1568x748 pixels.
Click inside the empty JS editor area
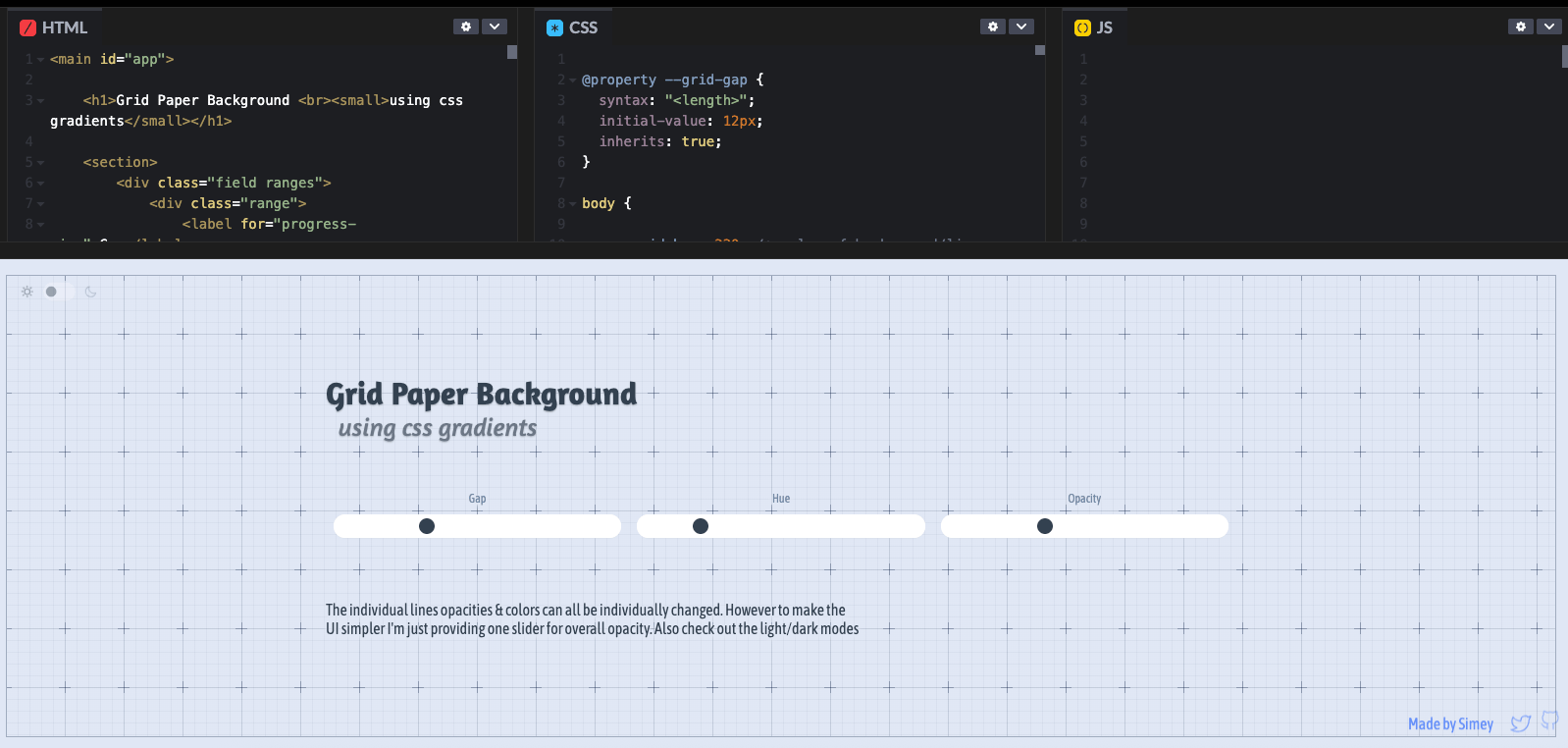point(1315,147)
